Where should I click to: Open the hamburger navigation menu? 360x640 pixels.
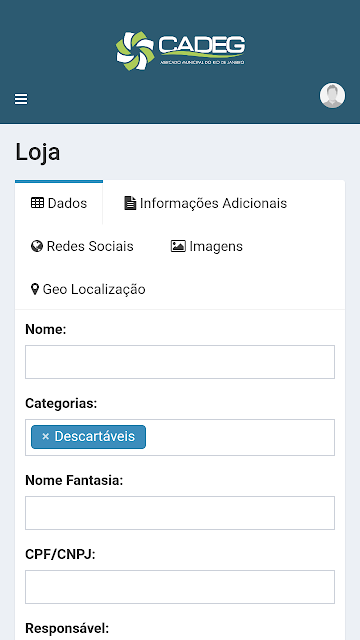[21, 99]
